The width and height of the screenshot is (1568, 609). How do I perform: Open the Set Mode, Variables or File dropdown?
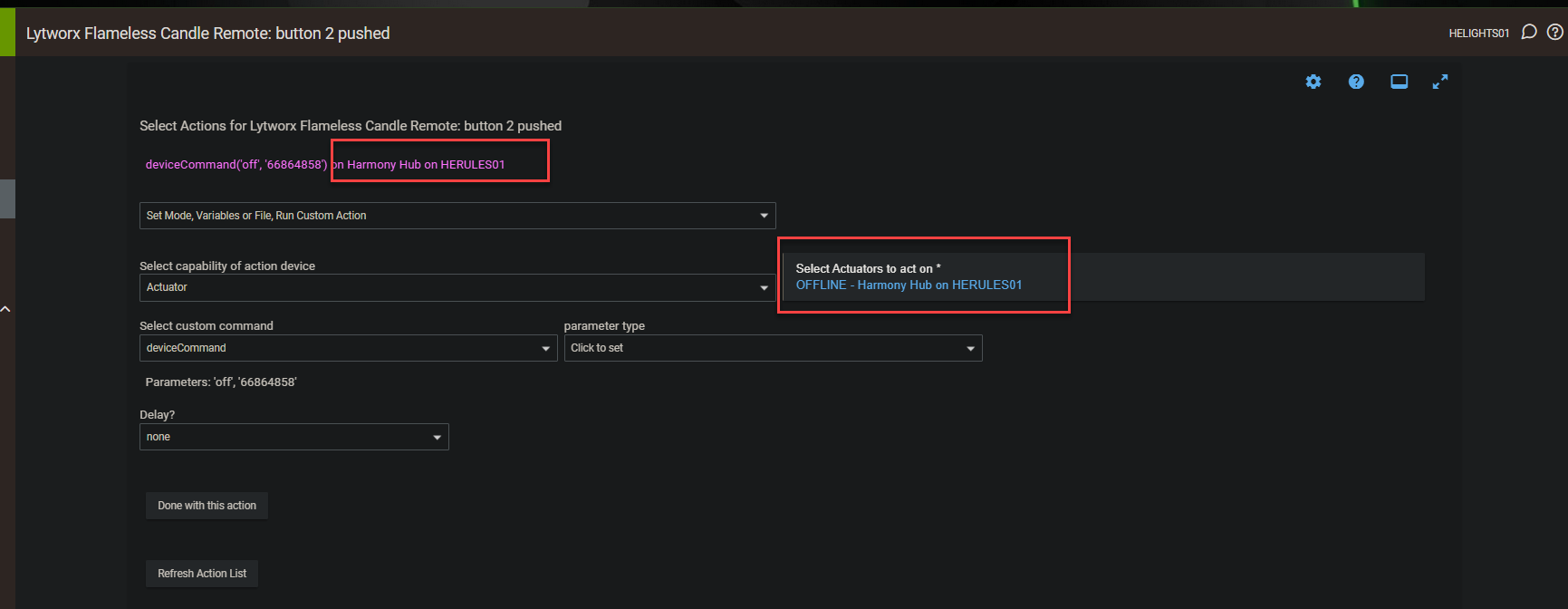click(457, 216)
